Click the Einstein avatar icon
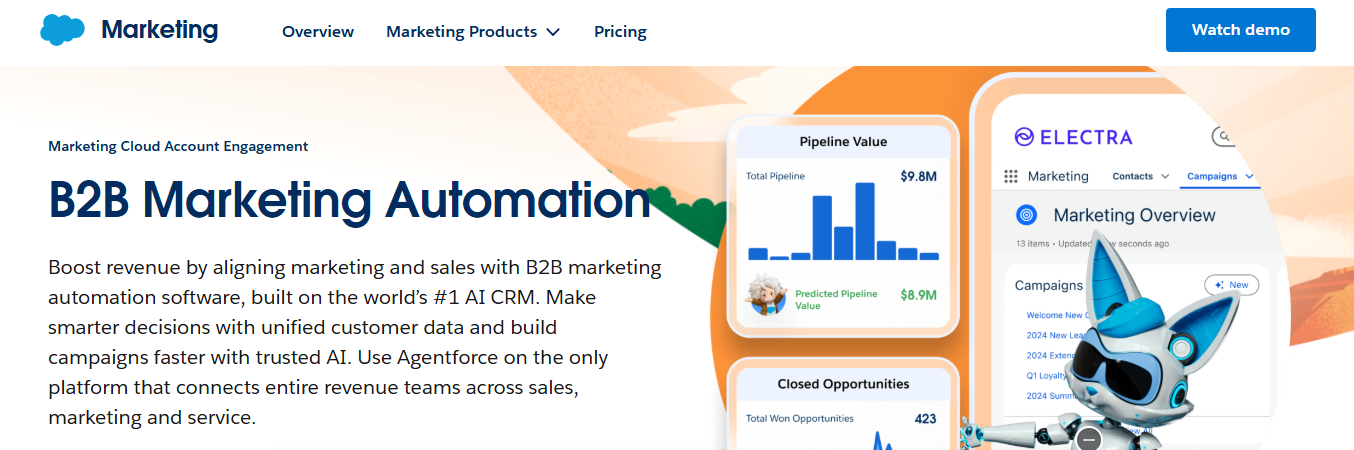 point(766,295)
